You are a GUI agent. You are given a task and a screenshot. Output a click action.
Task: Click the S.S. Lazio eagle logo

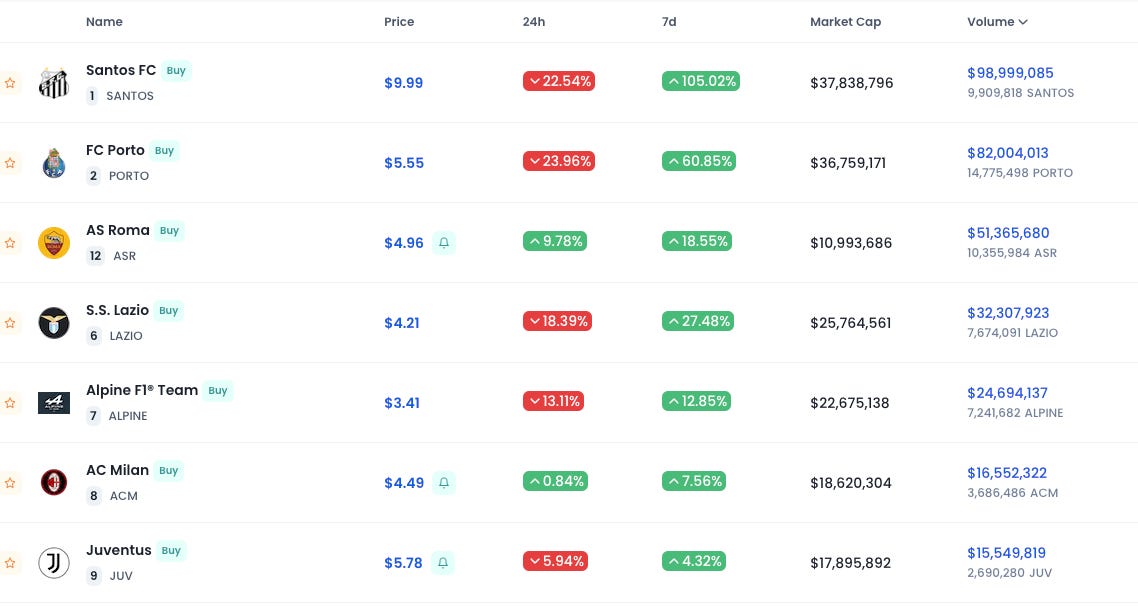54,322
